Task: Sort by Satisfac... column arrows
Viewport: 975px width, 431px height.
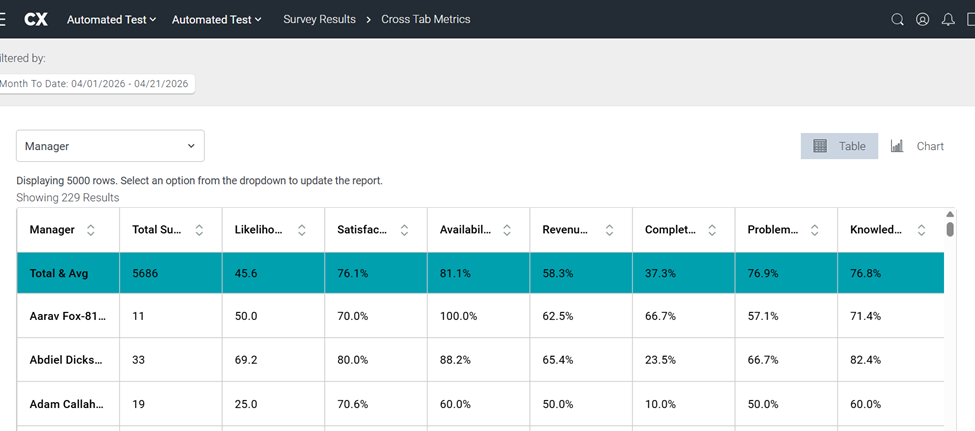Action: coord(404,230)
